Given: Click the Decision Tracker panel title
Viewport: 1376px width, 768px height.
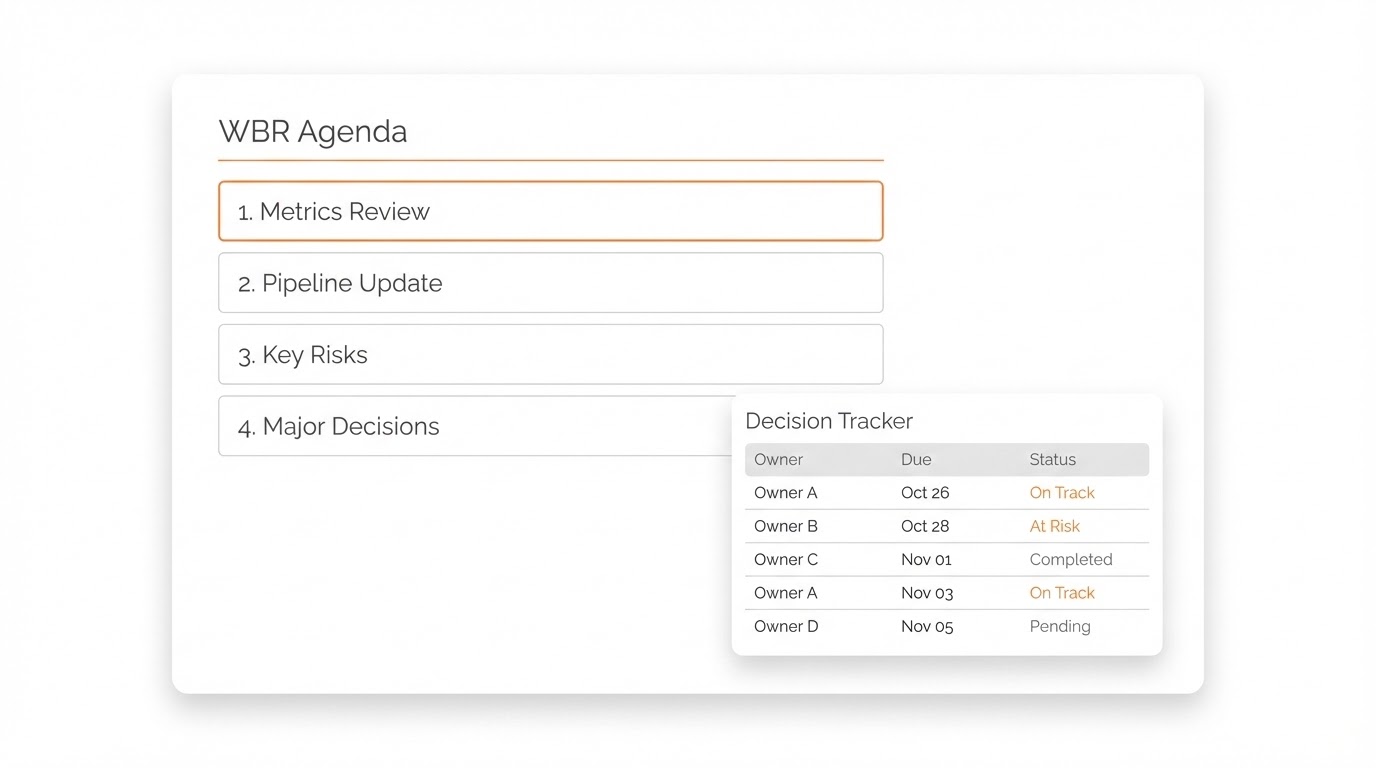Looking at the screenshot, I should pyautogui.click(x=829, y=421).
